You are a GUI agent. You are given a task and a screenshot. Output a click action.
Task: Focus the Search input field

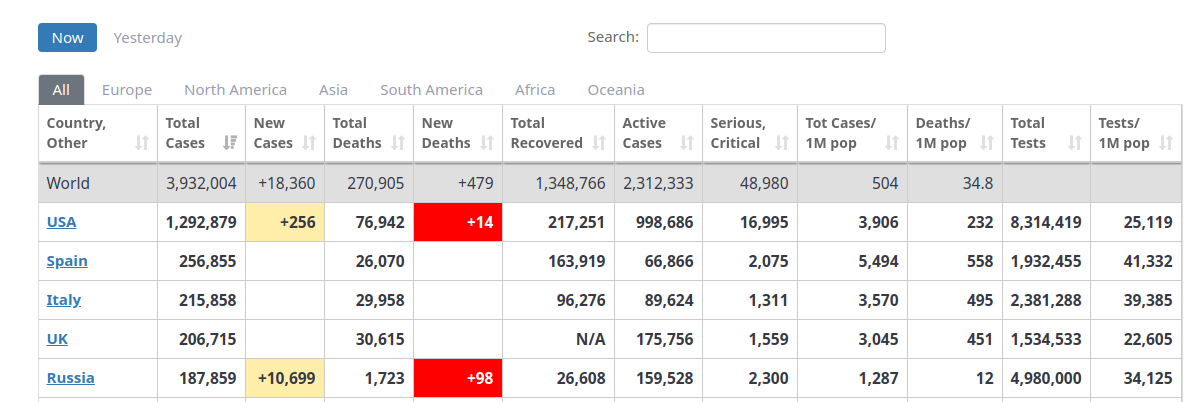coord(766,38)
